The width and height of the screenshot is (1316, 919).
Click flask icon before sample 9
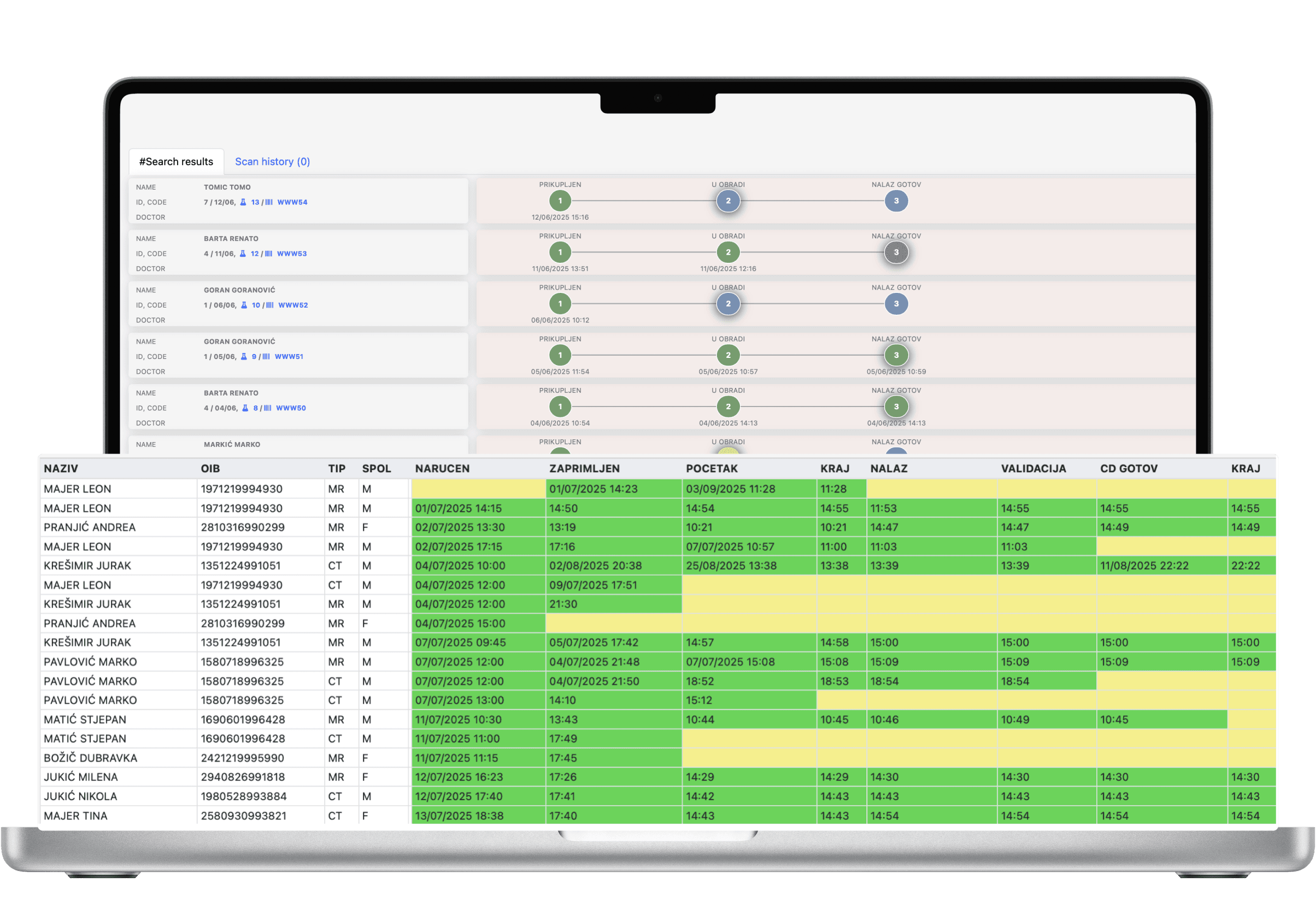(x=244, y=356)
